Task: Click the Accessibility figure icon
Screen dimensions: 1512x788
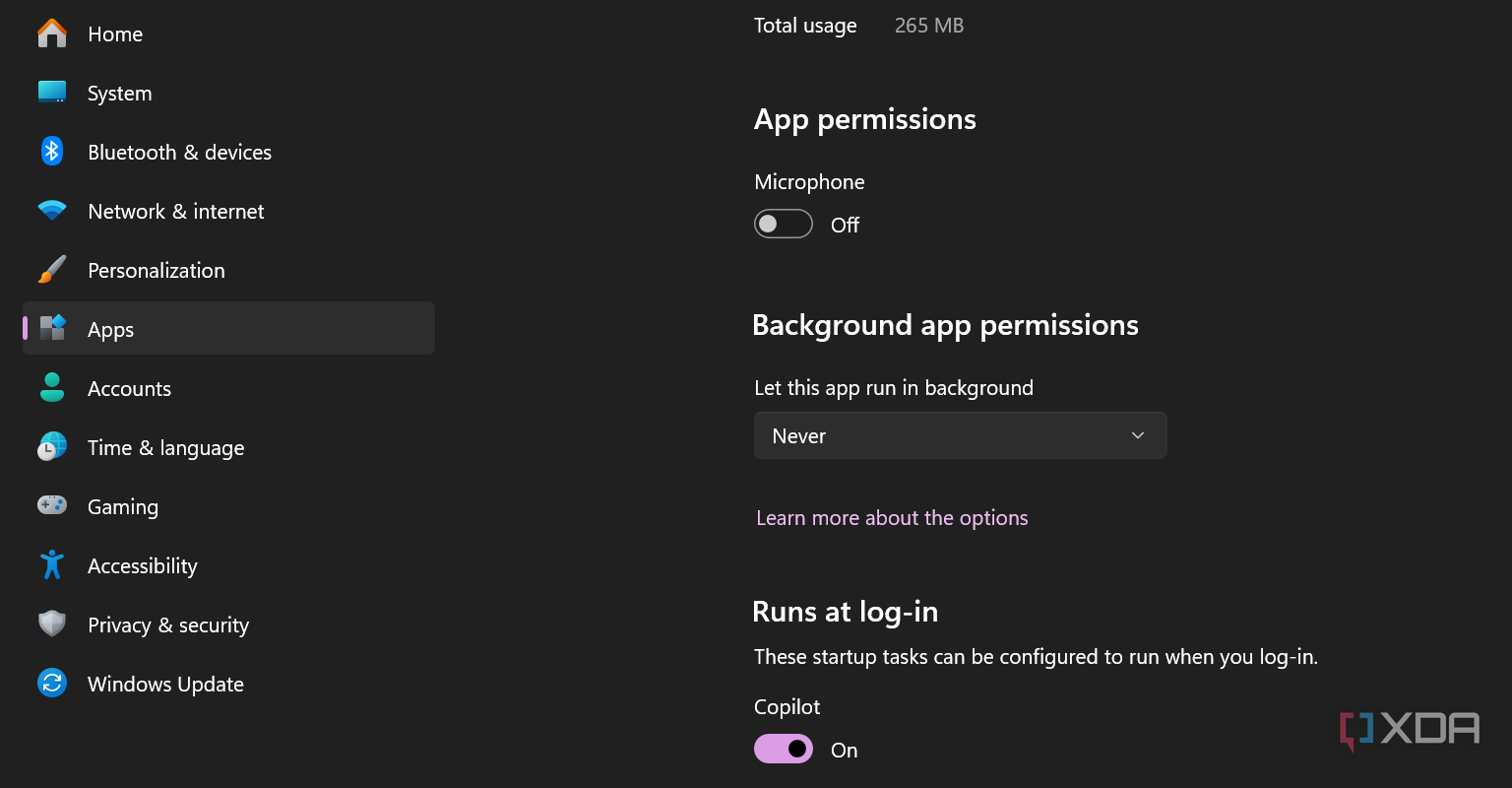Action: click(x=52, y=565)
